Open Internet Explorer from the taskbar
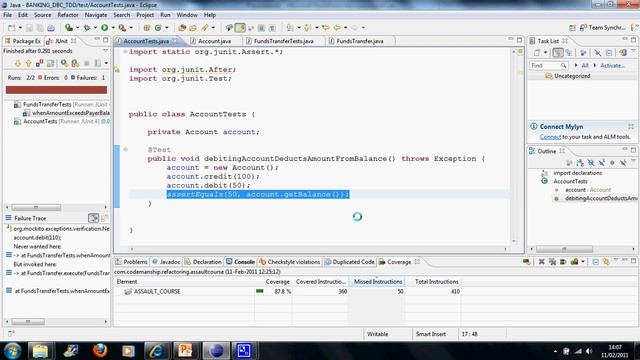This screenshot has width=640, height=360. pyautogui.click(x=156, y=350)
